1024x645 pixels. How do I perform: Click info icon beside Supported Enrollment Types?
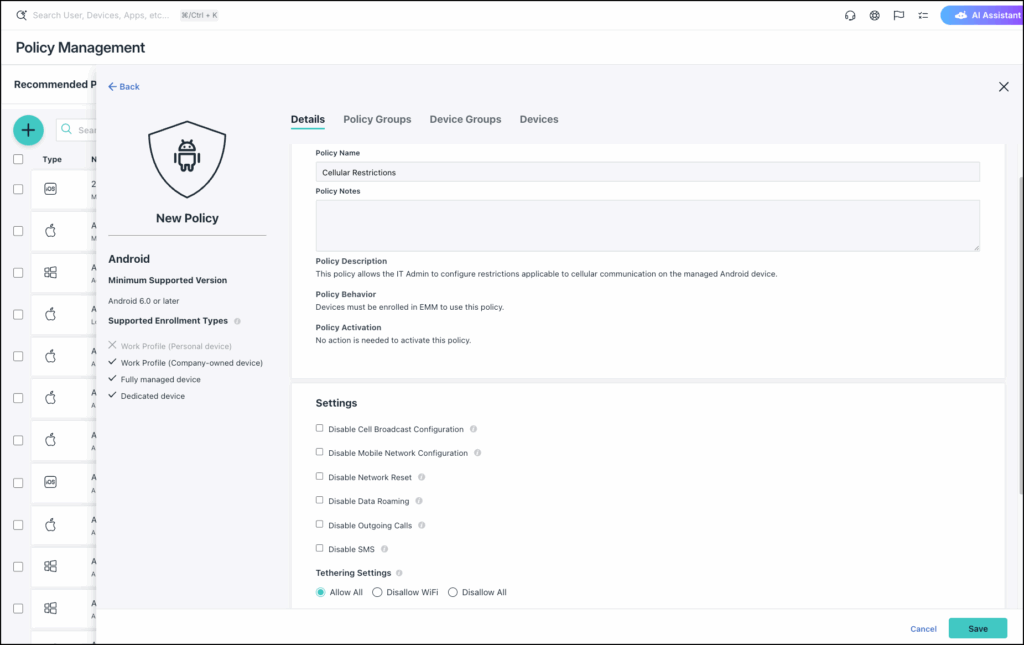237,321
